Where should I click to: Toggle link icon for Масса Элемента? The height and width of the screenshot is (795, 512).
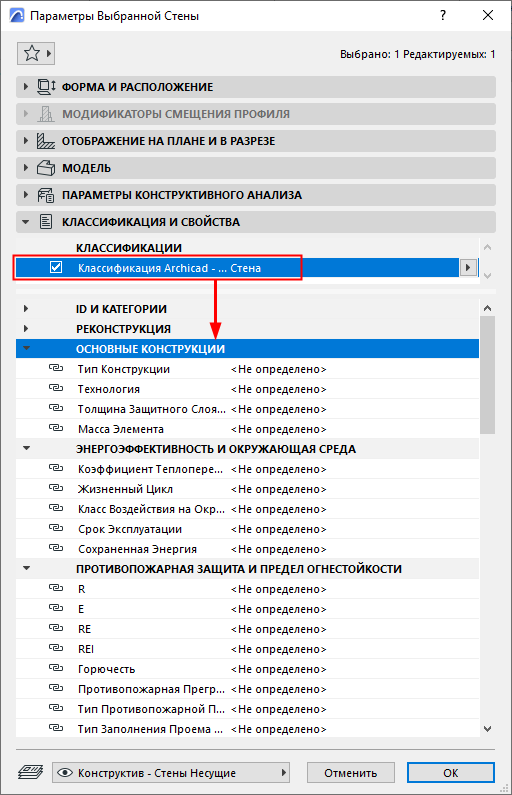tap(56, 428)
